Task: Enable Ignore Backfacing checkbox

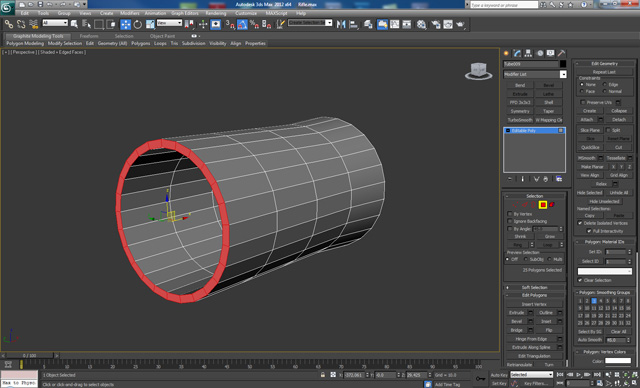Action: point(510,221)
